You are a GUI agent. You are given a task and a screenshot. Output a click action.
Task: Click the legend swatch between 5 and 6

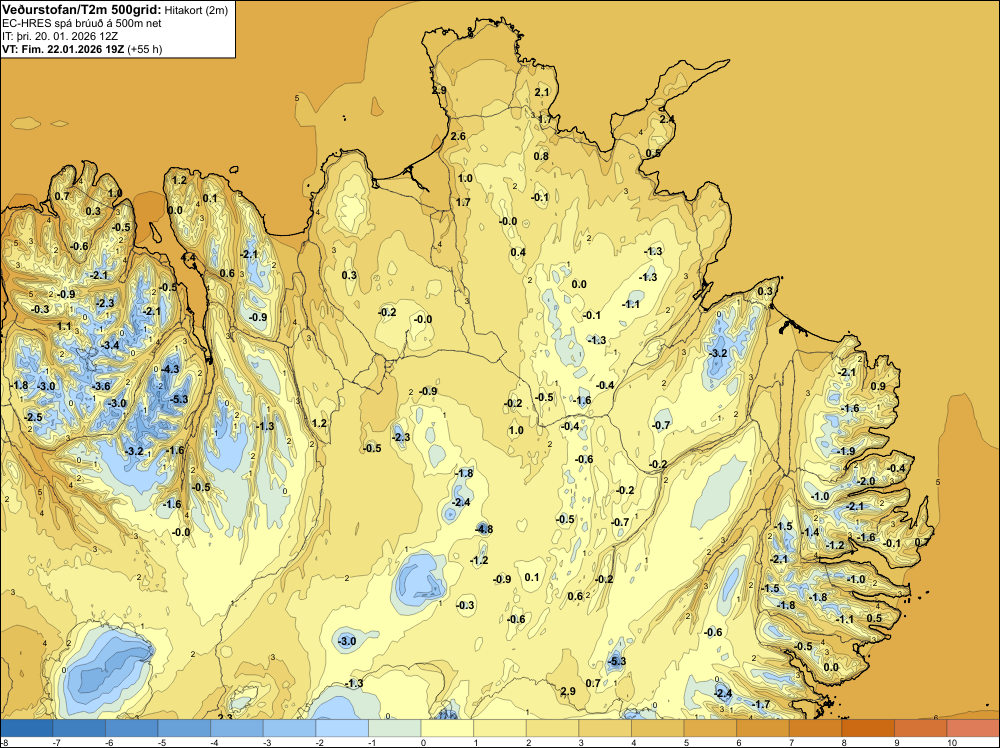(710, 728)
